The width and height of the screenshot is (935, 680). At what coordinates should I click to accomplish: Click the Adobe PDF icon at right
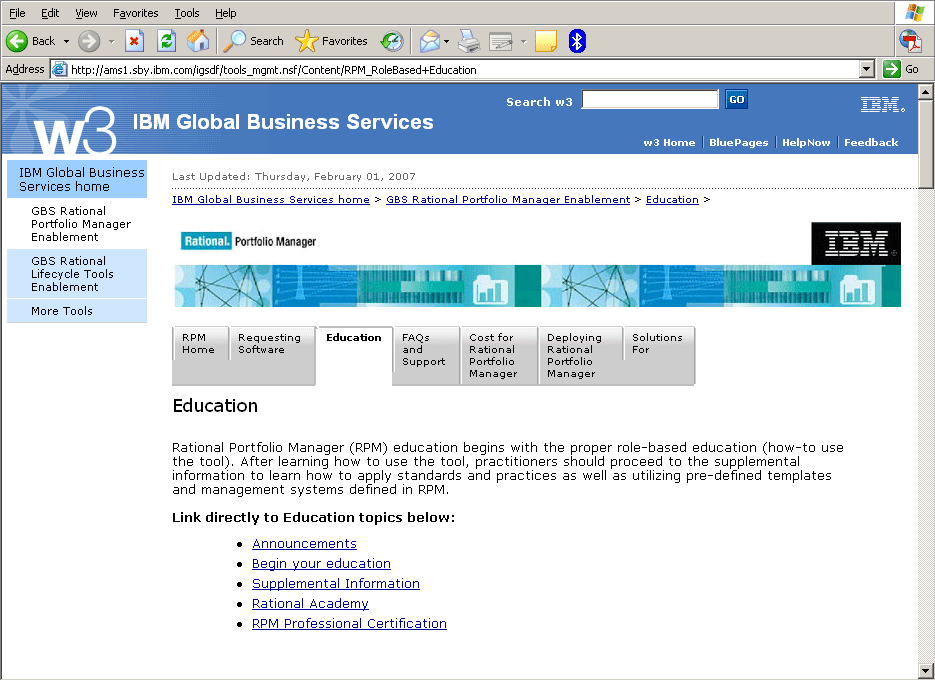[x=911, y=41]
